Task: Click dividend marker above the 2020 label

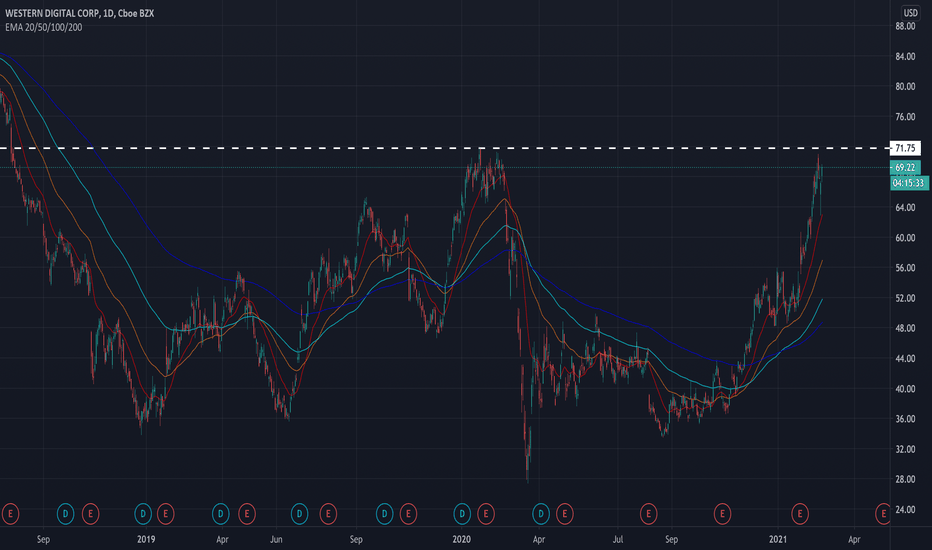Action: coord(462,513)
